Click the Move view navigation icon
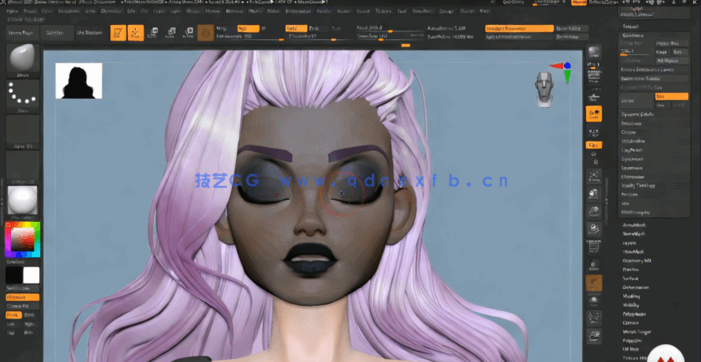Image resolution: width=701 pixels, height=362 pixels. click(594, 194)
